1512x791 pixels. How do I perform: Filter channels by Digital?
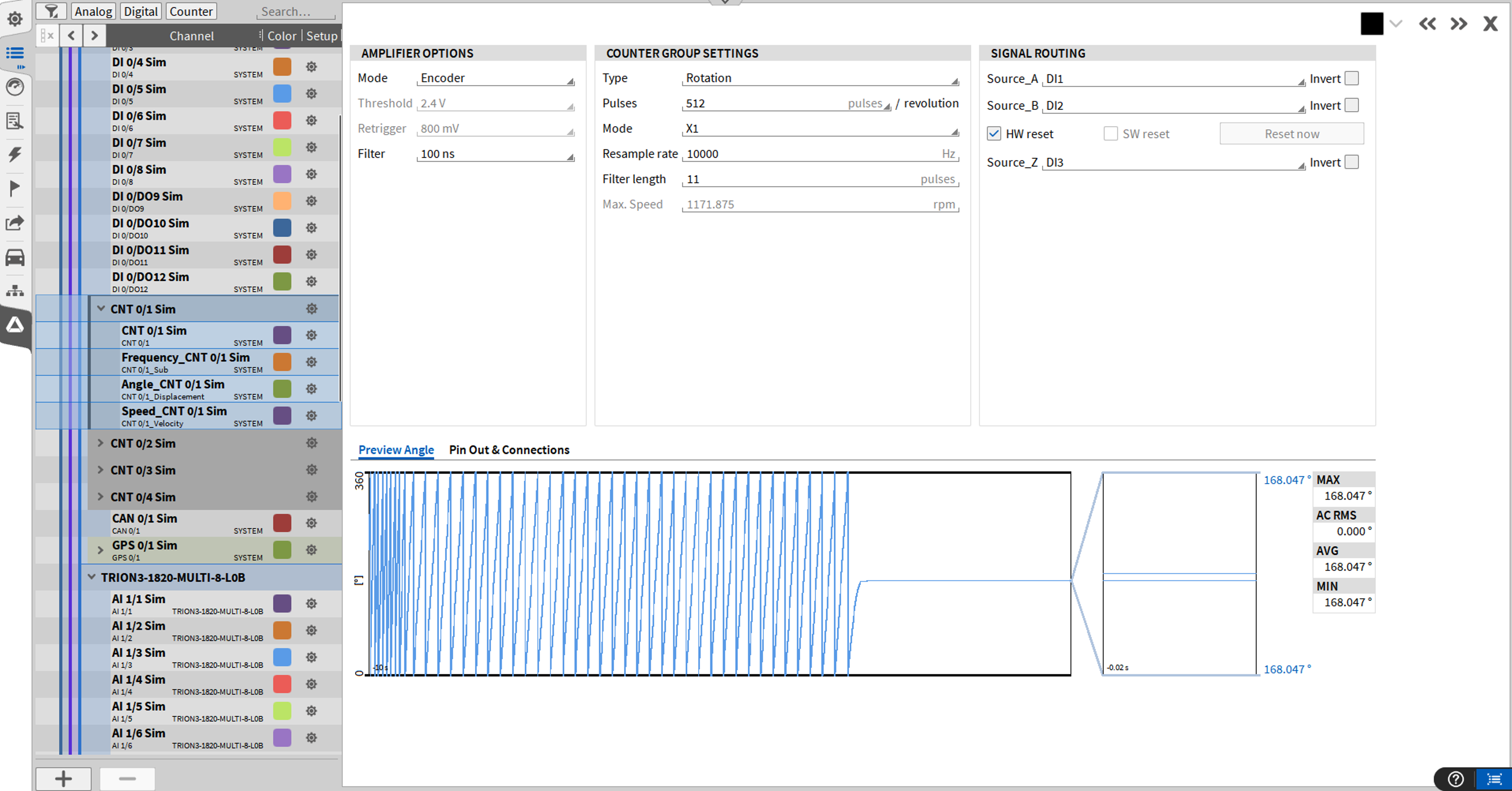click(141, 11)
